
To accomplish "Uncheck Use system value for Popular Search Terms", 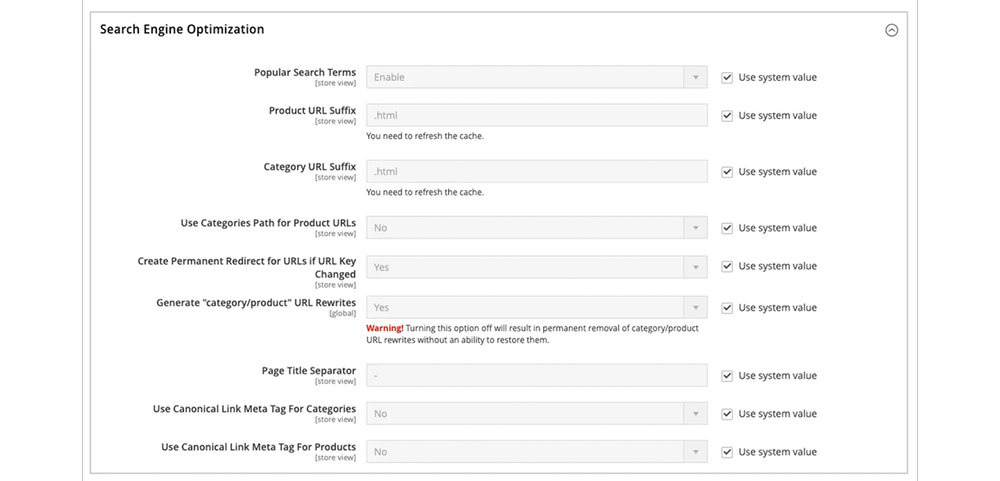I will coord(728,77).
